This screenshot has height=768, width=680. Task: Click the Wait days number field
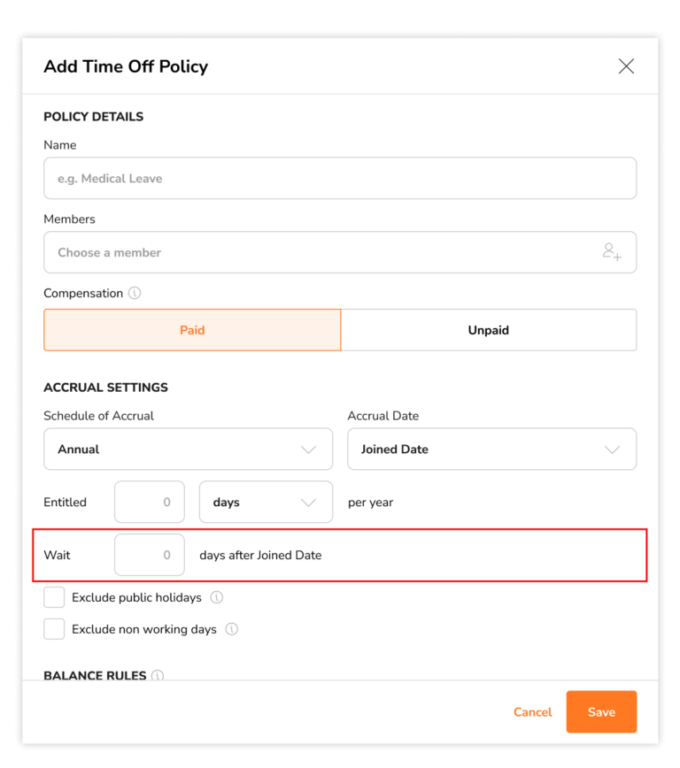tap(149, 555)
